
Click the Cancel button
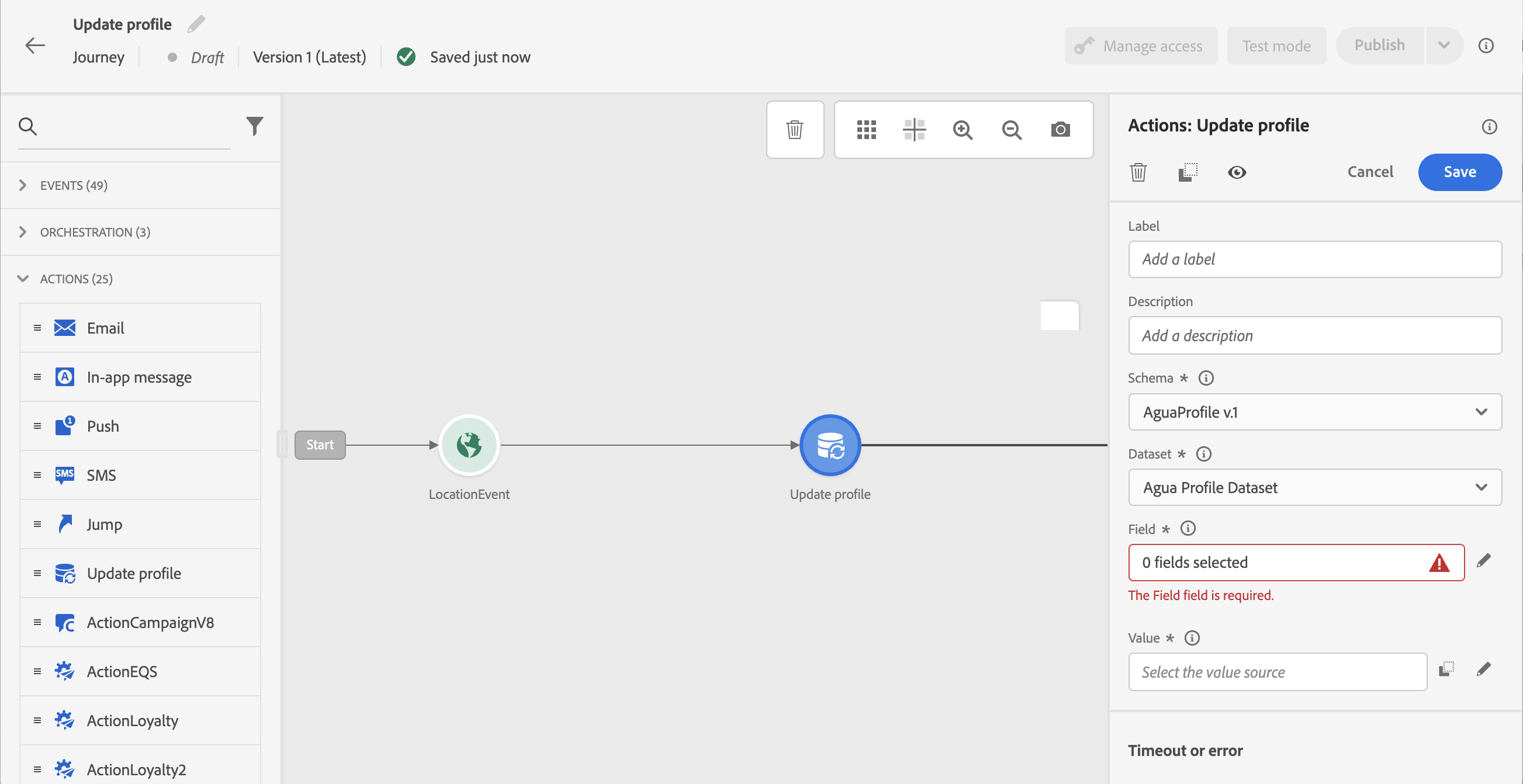coord(1369,172)
